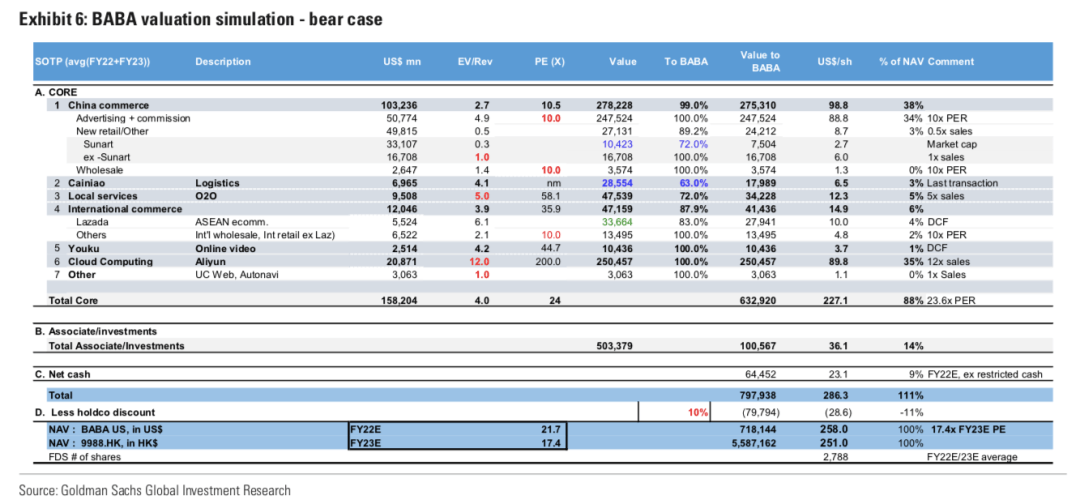Select the 'China commerce' row label
1080x504 pixels.
pyautogui.click(x=108, y=105)
